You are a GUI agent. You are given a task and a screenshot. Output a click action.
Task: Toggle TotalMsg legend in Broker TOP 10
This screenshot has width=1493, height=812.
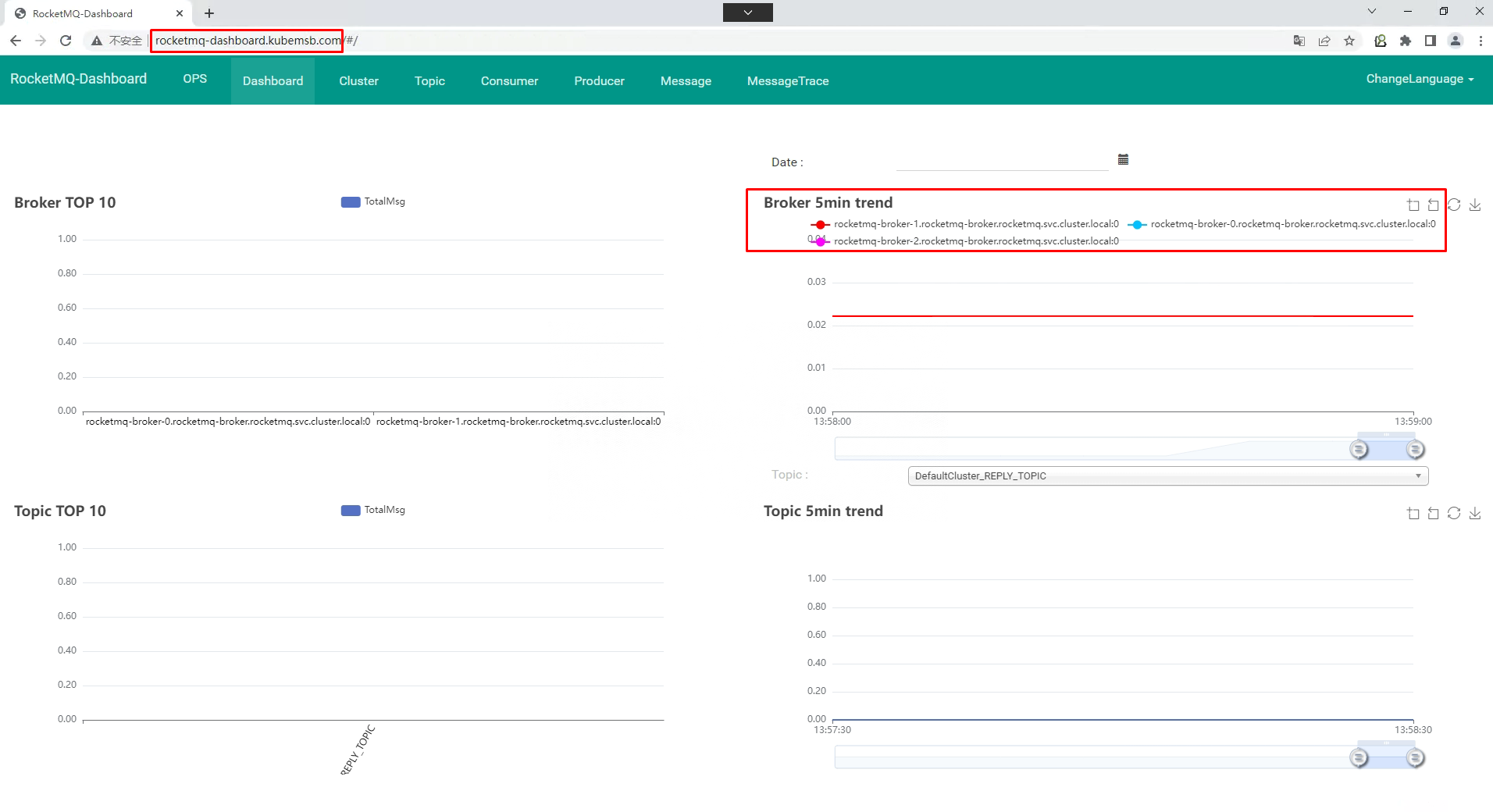pyautogui.click(x=373, y=201)
